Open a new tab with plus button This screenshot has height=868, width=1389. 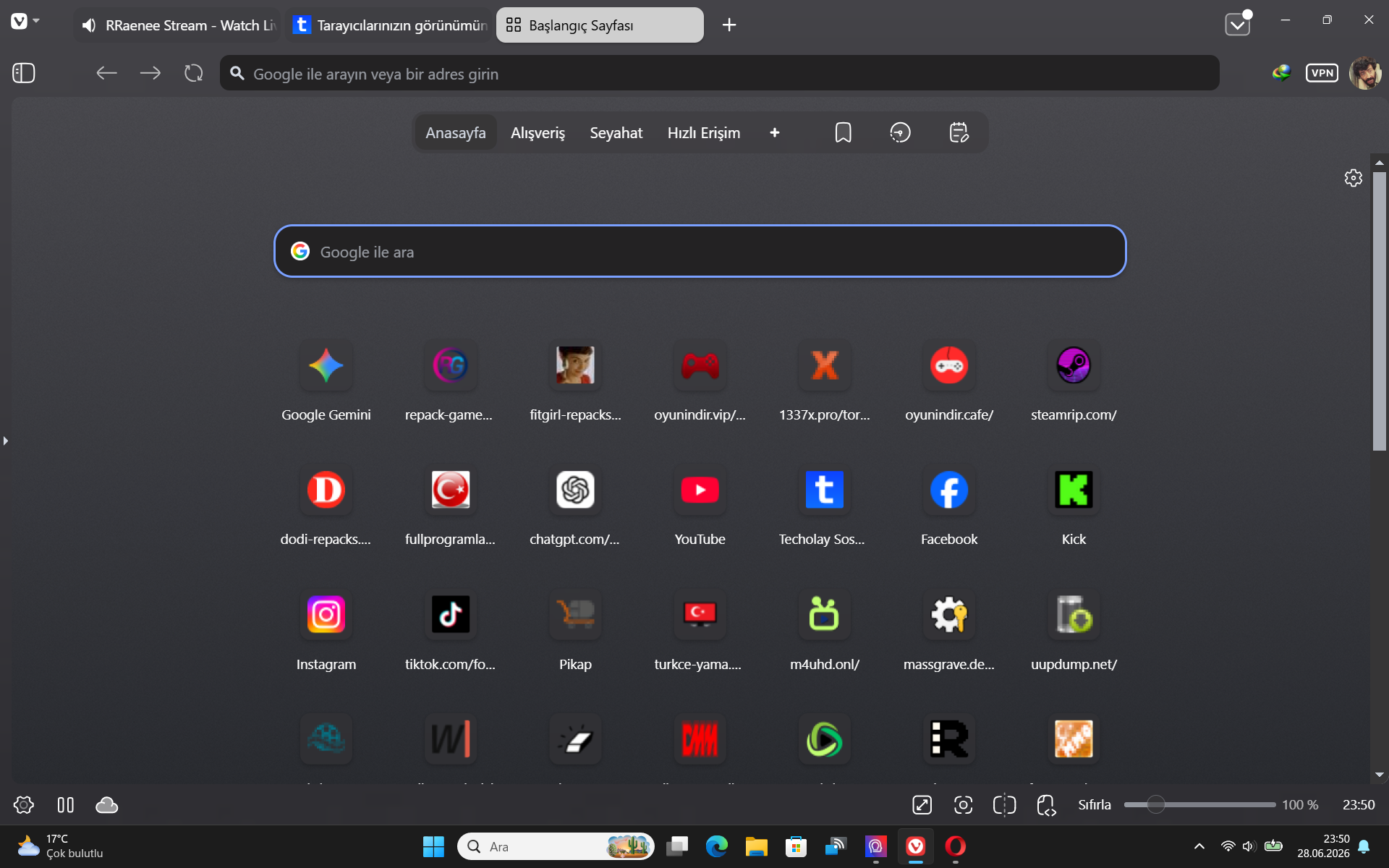point(729,25)
